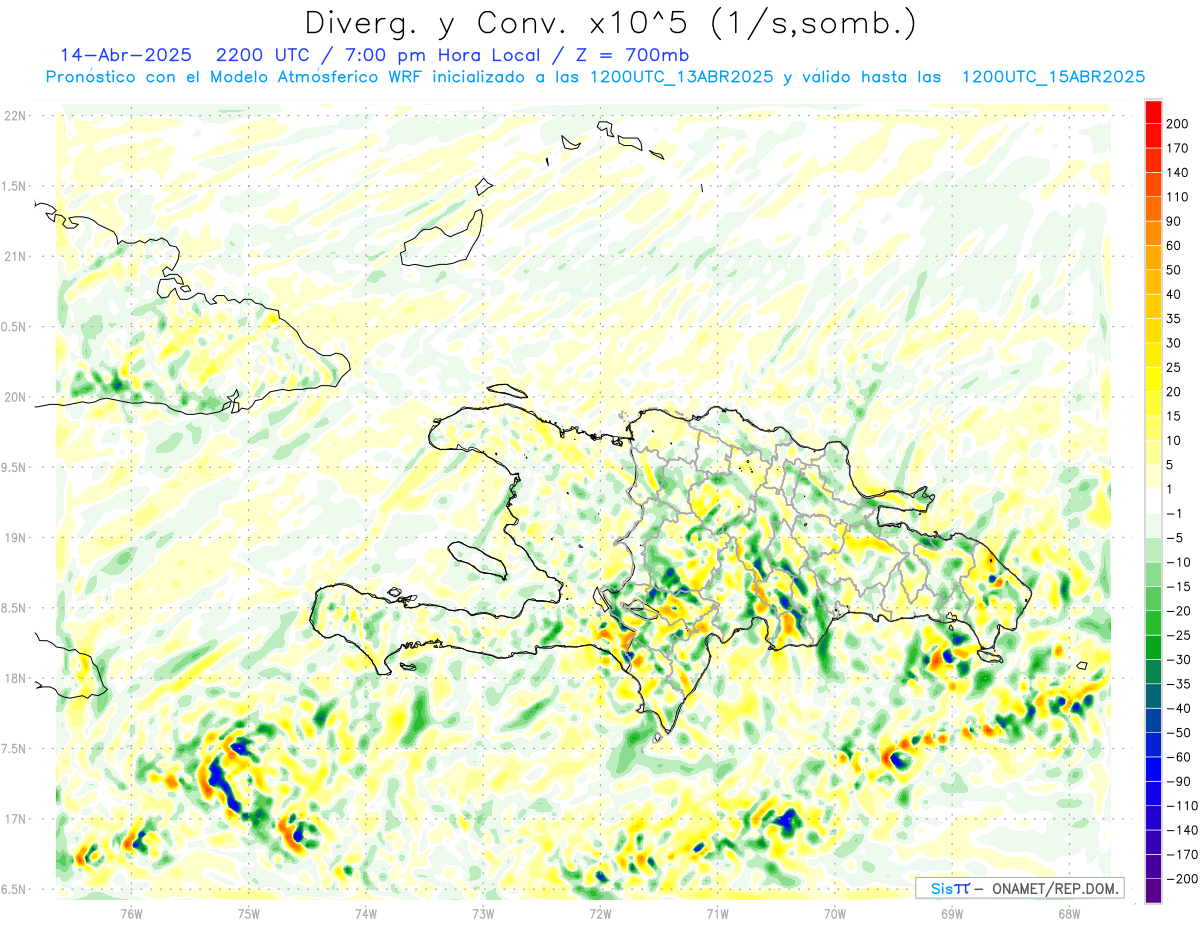1200x927 pixels.
Task: Click the colorbar label -10
Action: [1178, 562]
